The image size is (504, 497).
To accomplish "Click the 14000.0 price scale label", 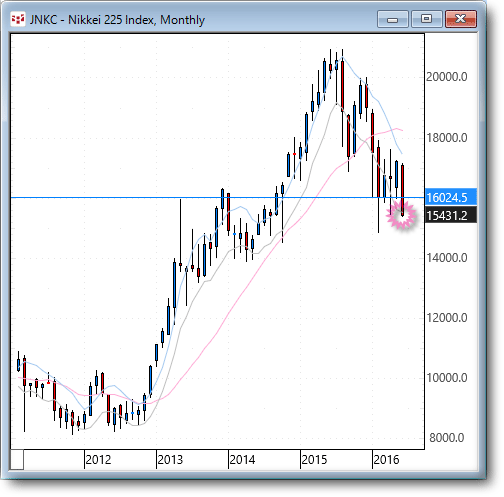I will coord(447,258).
